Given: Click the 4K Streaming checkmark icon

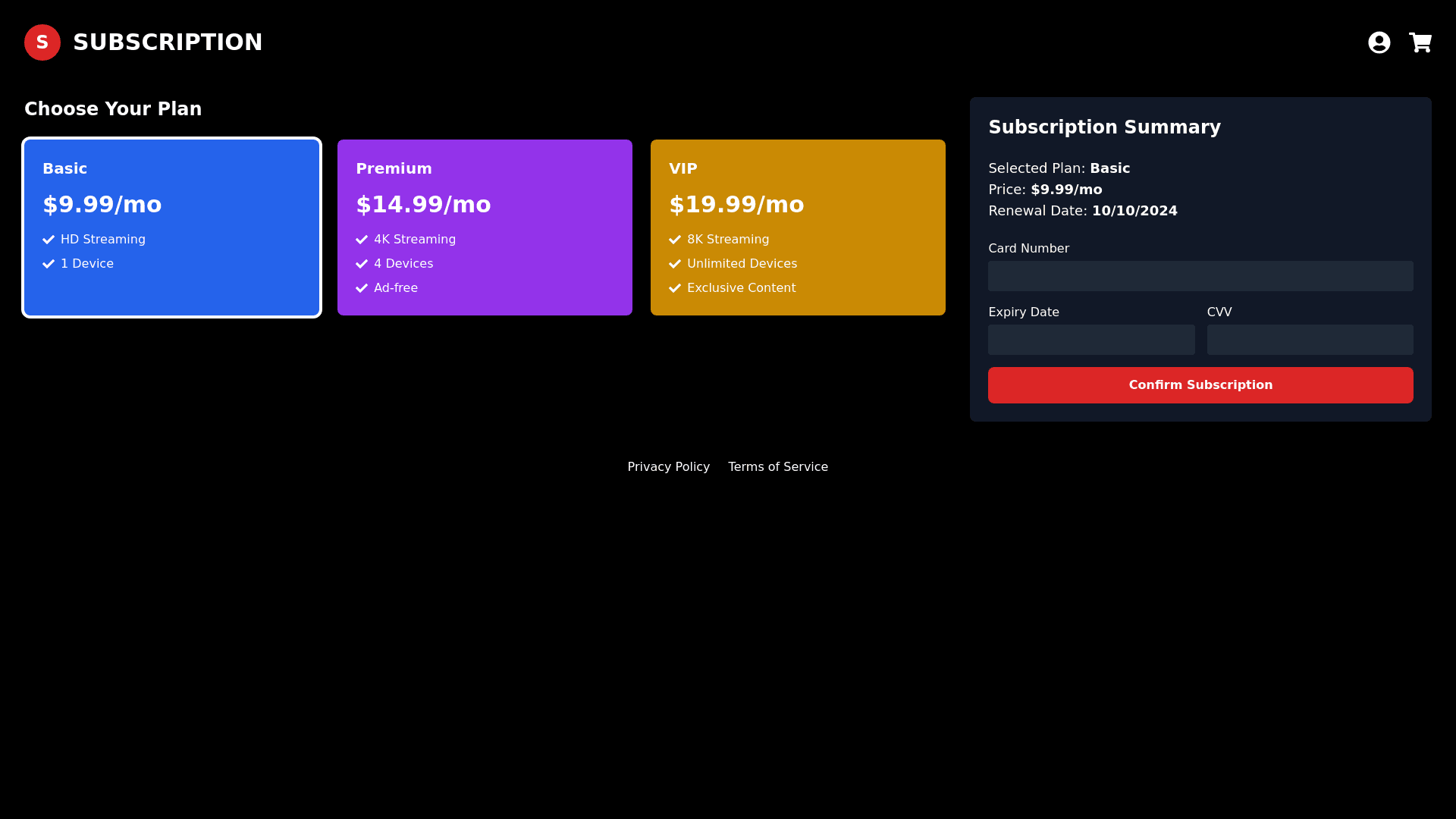Looking at the screenshot, I should tap(362, 240).
